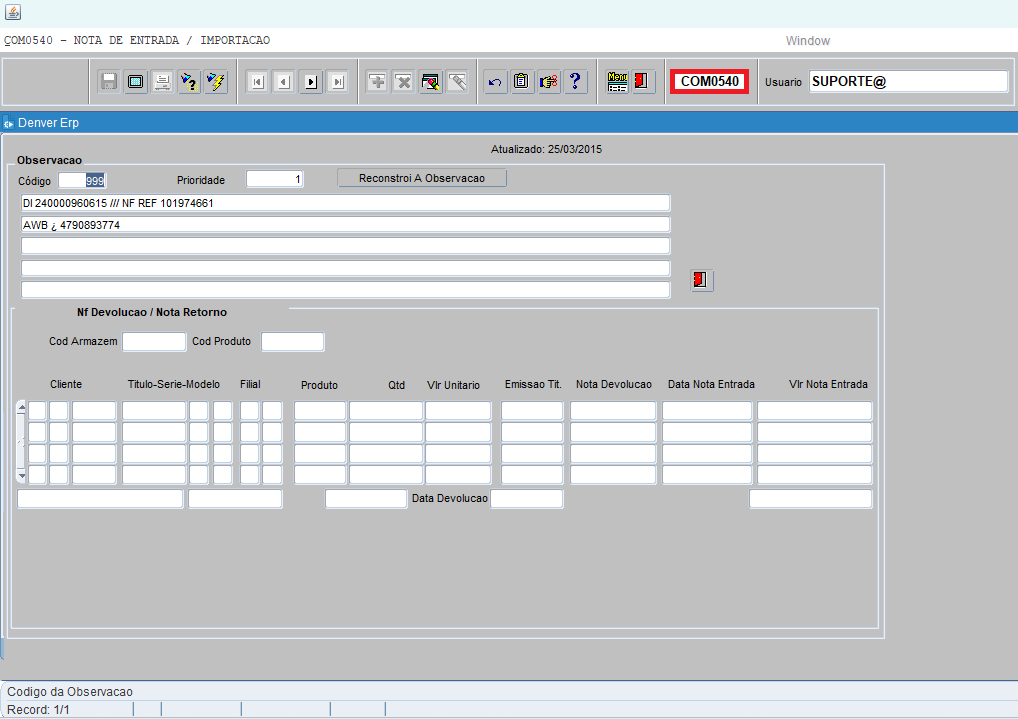Screen dimensions: 1018x719
Task: Click first-row Nota Devolucao cell
Action: pyautogui.click(x=613, y=410)
